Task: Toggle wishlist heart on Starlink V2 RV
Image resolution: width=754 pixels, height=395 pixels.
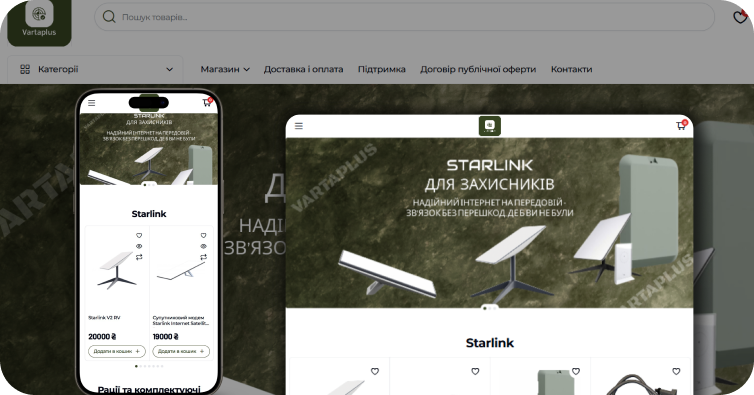Action: (x=139, y=235)
